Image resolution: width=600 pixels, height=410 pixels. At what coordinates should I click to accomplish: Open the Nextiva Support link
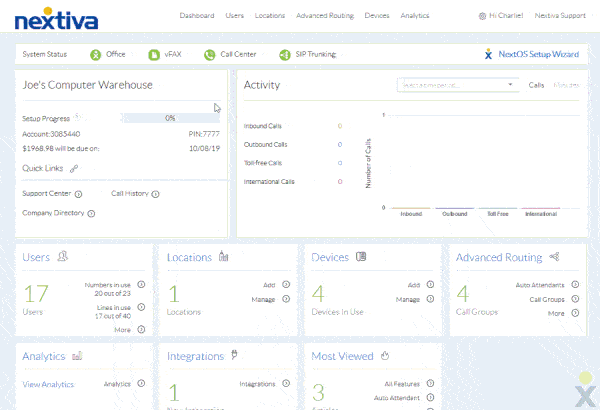point(560,16)
